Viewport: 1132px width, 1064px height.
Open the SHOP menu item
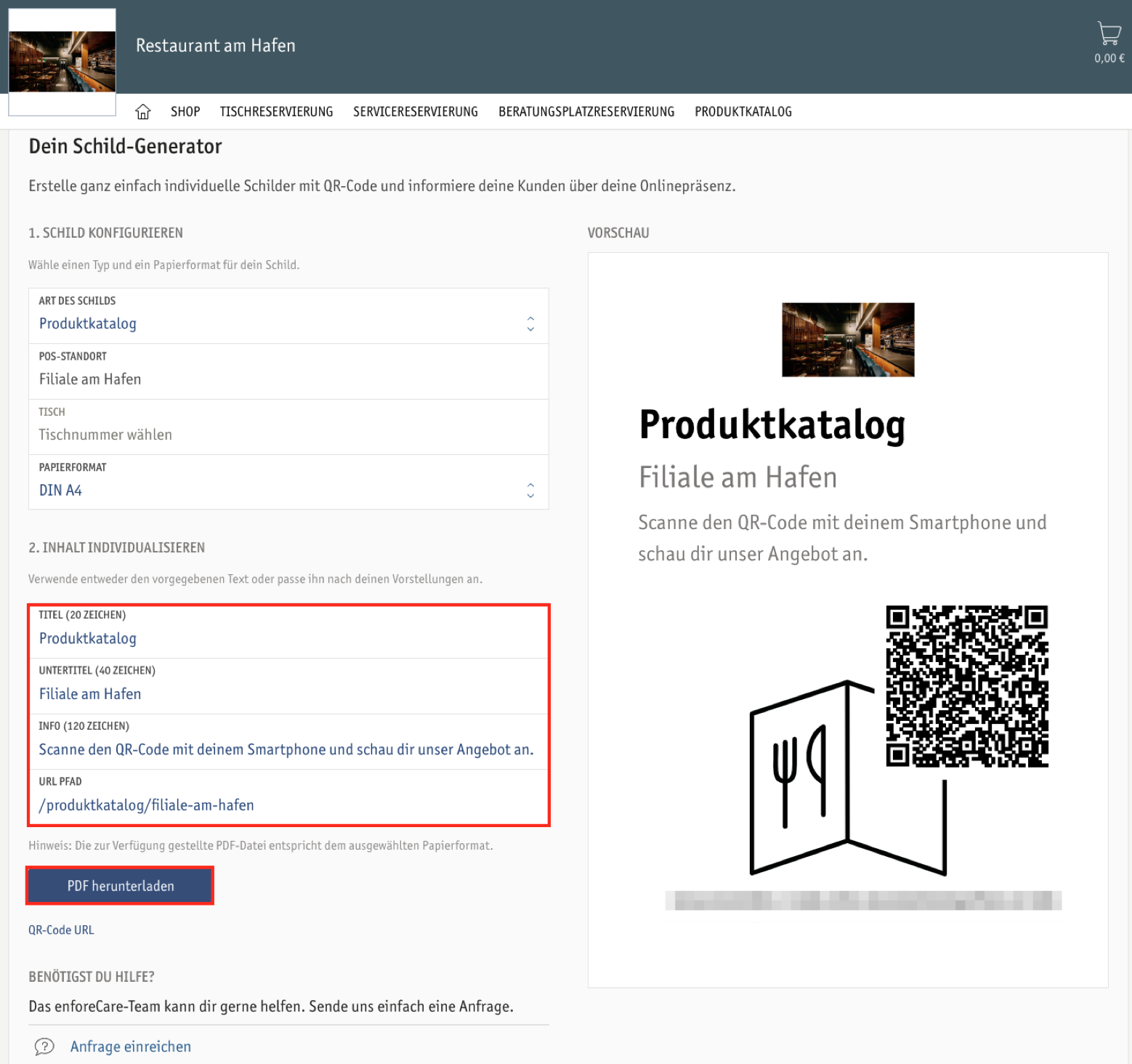click(185, 112)
